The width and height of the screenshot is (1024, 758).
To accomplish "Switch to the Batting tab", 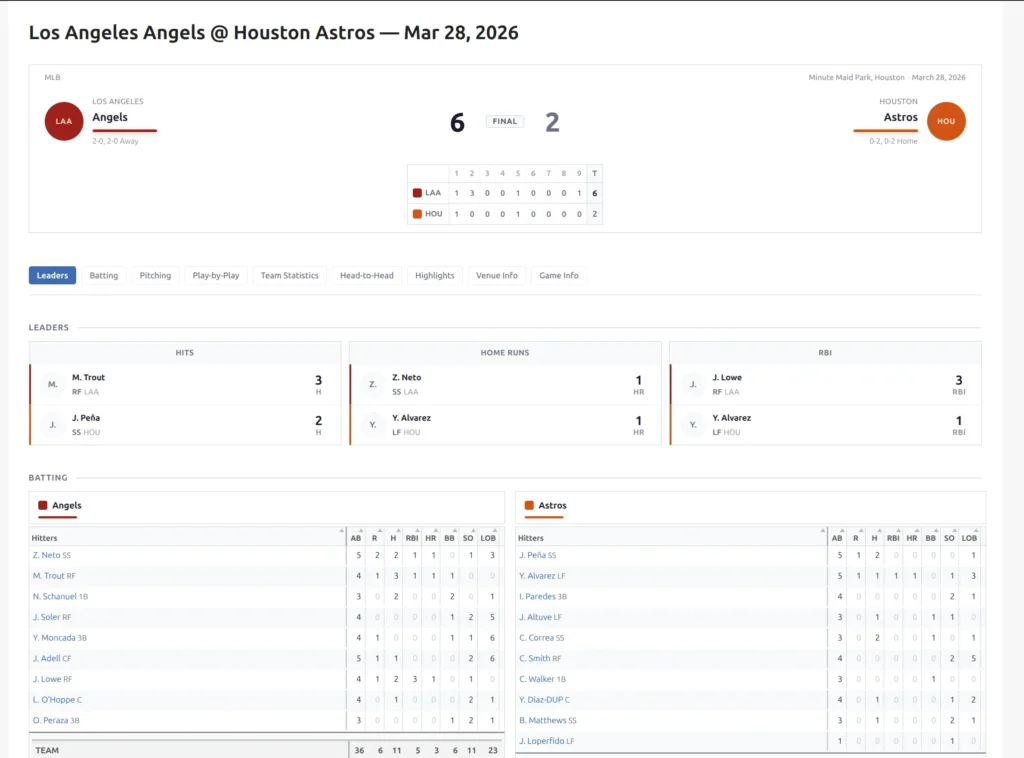I will (104, 276).
